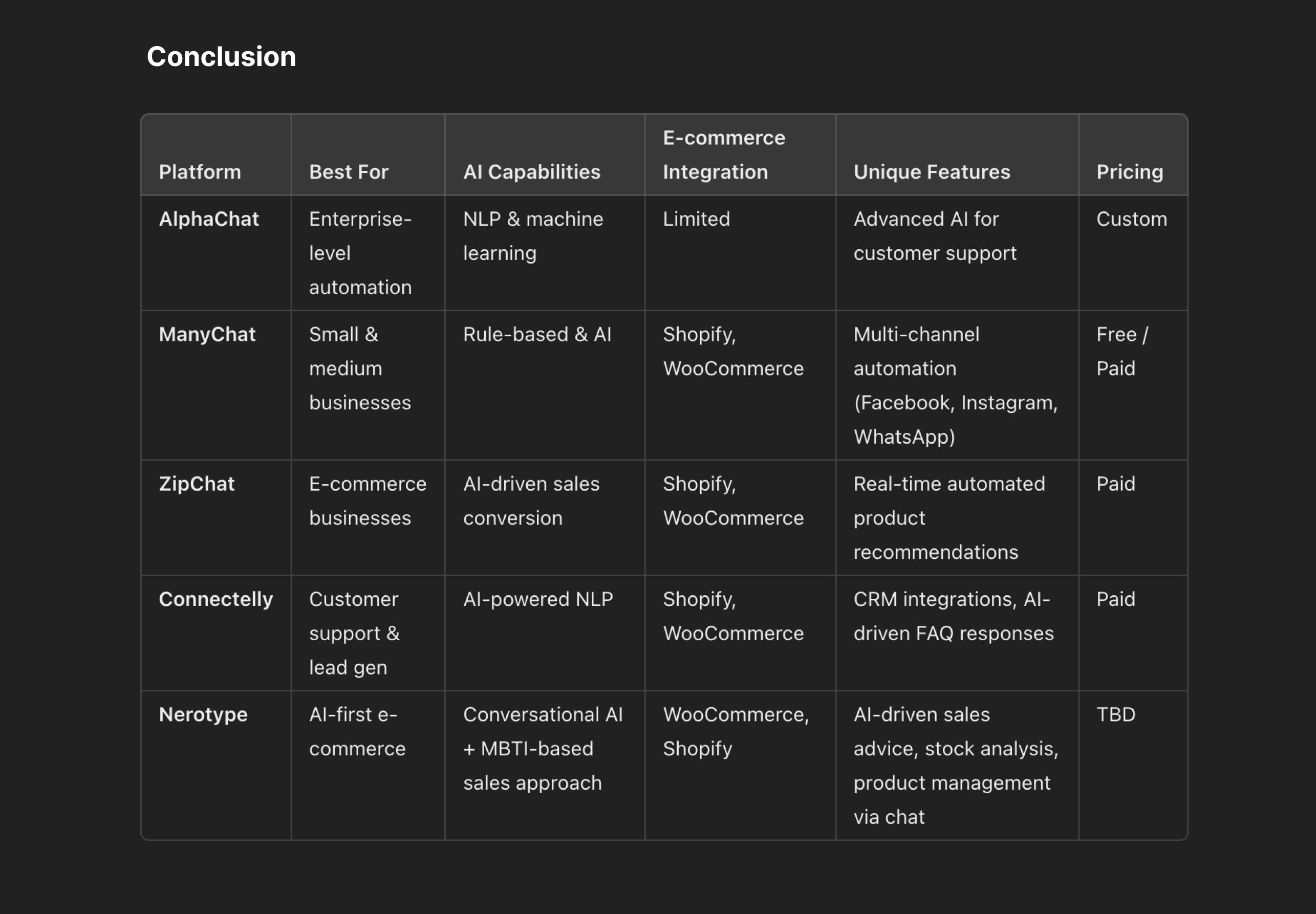1316x914 pixels.
Task: Select the AlphaChat platform name
Action: click(209, 219)
